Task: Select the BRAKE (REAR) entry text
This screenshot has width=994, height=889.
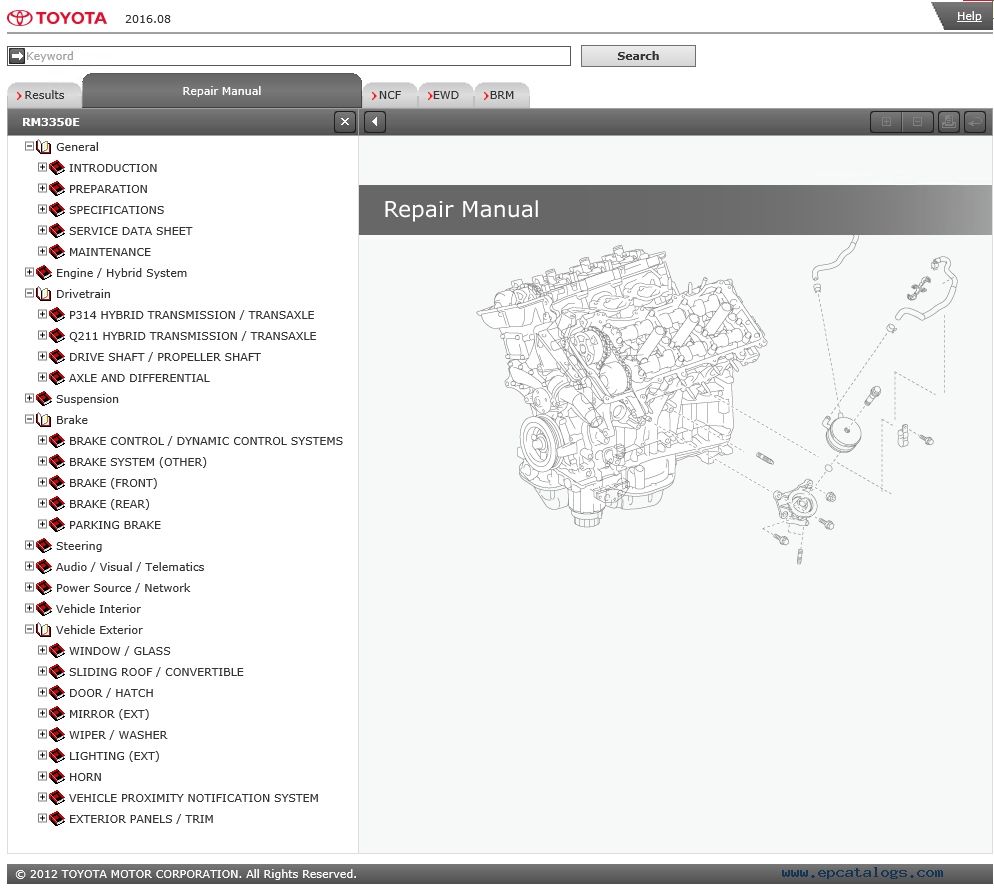Action: 109,504
